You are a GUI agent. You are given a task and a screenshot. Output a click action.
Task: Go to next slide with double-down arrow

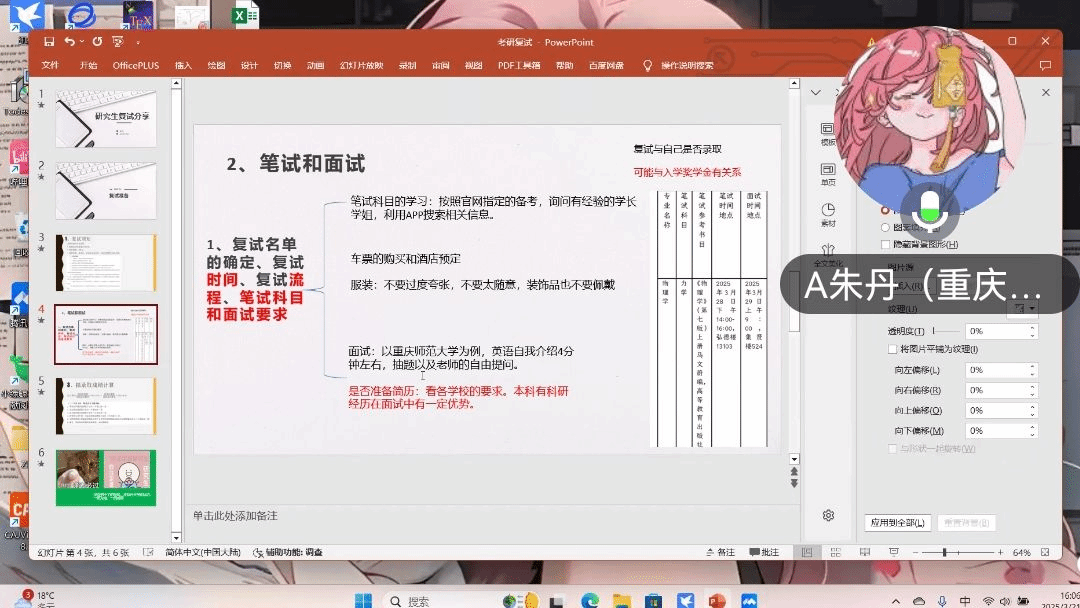click(x=794, y=483)
